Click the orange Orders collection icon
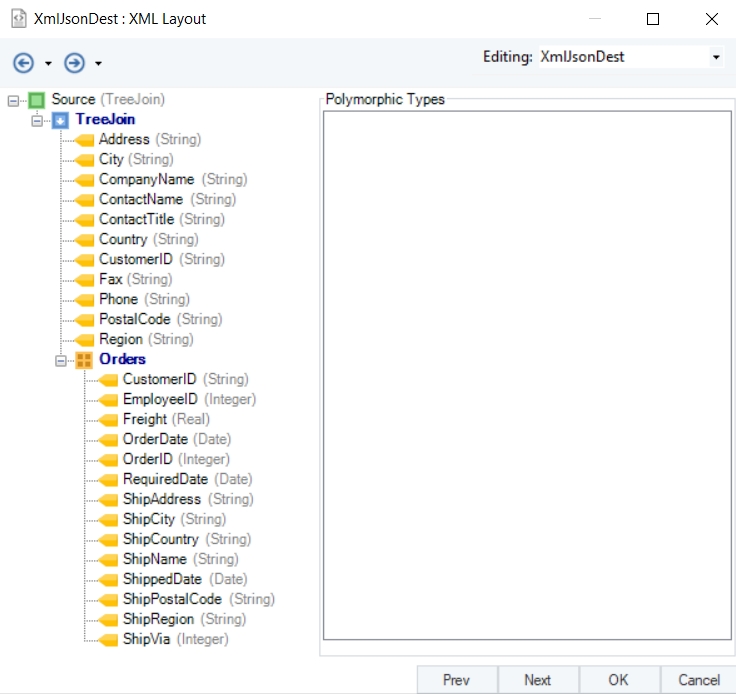 click(84, 360)
